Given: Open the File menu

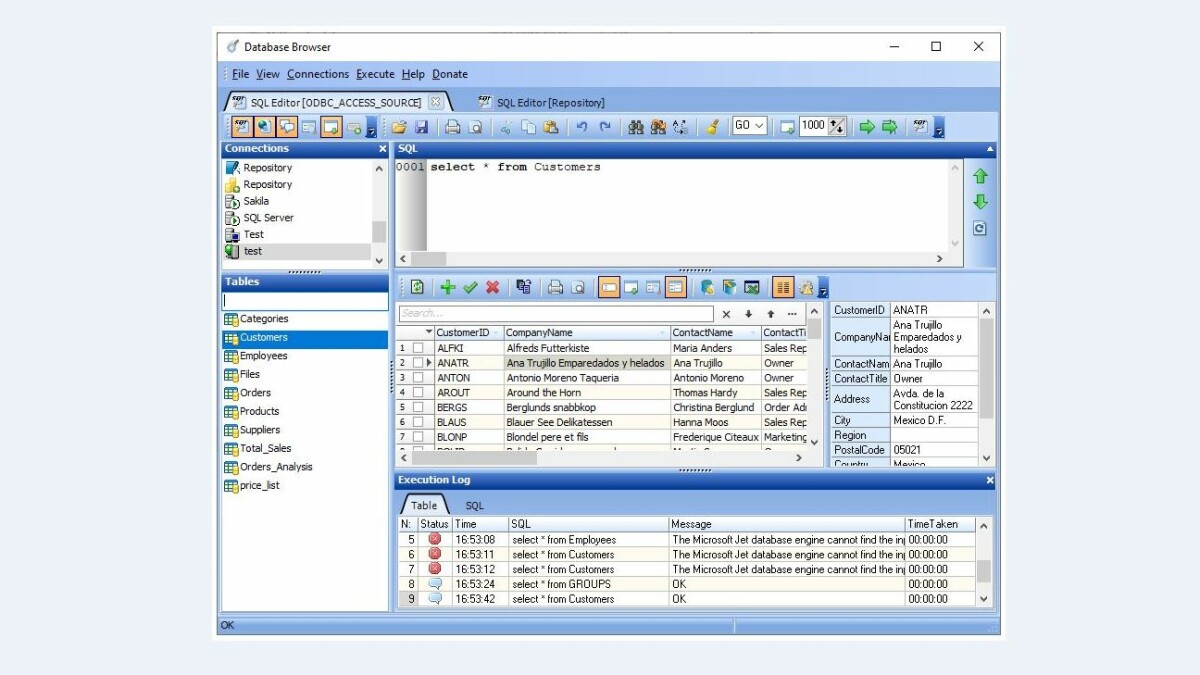Looking at the screenshot, I should 241,74.
